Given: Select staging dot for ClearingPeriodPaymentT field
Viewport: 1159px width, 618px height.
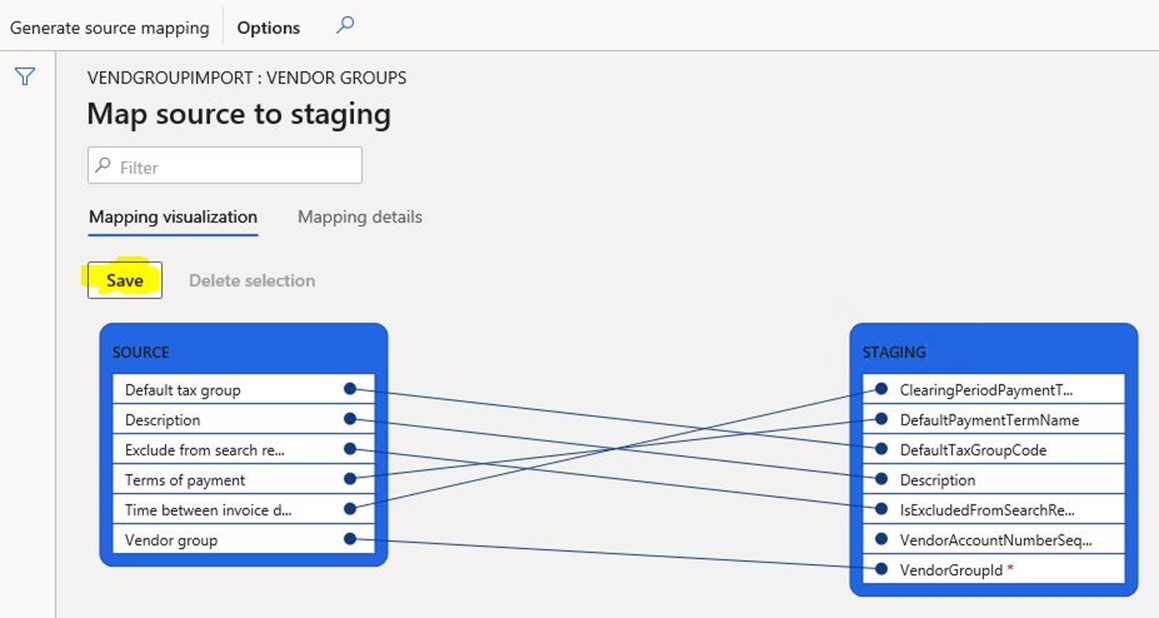Looking at the screenshot, I should [x=881, y=389].
